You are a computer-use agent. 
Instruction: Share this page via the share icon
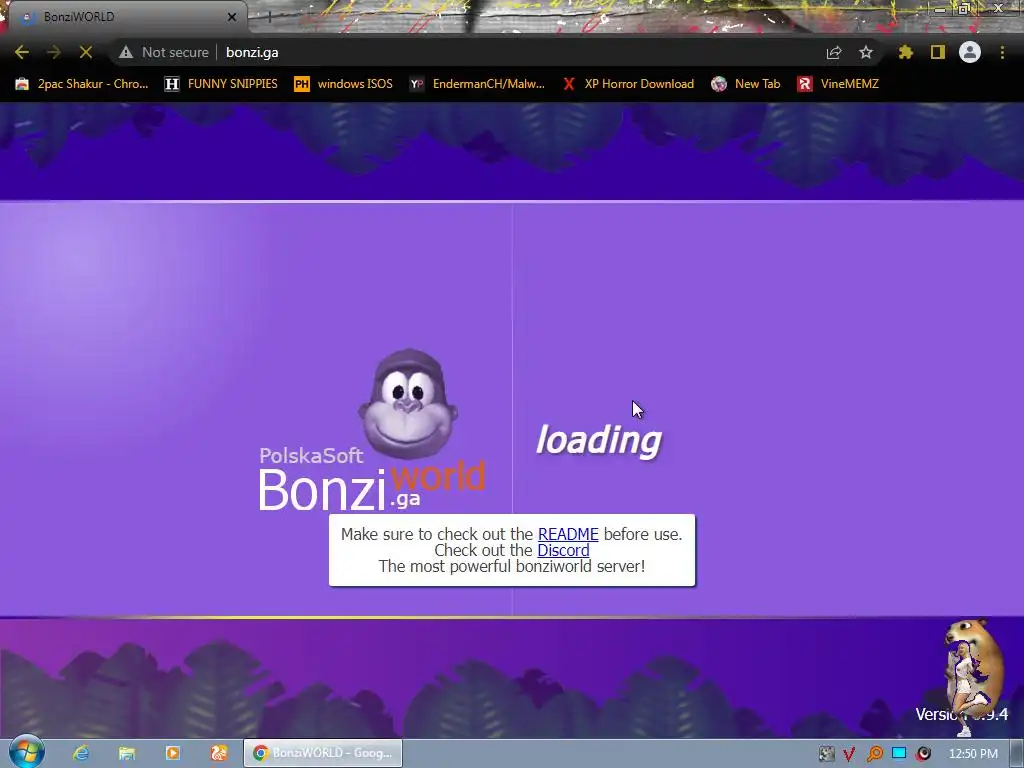pyautogui.click(x=834, y=52)
